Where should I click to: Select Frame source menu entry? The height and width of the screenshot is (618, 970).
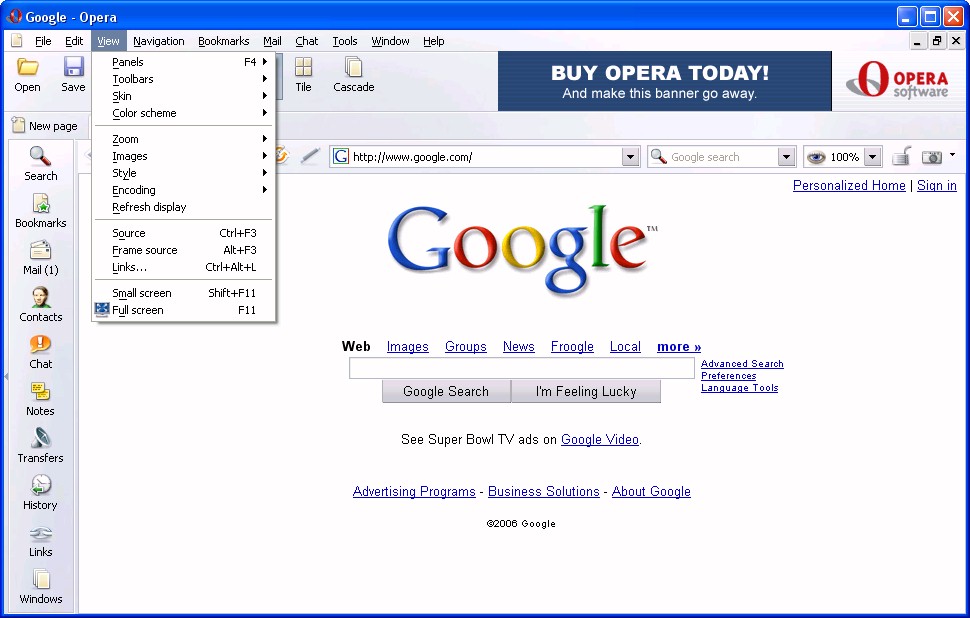(x=184, y=250)
